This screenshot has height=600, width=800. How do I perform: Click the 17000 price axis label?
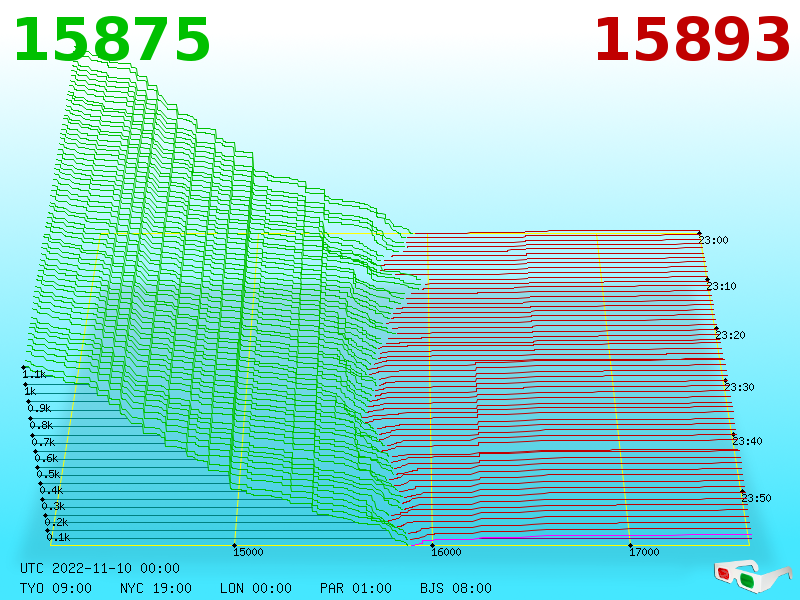pyautogui.click(x=644, y=552)
